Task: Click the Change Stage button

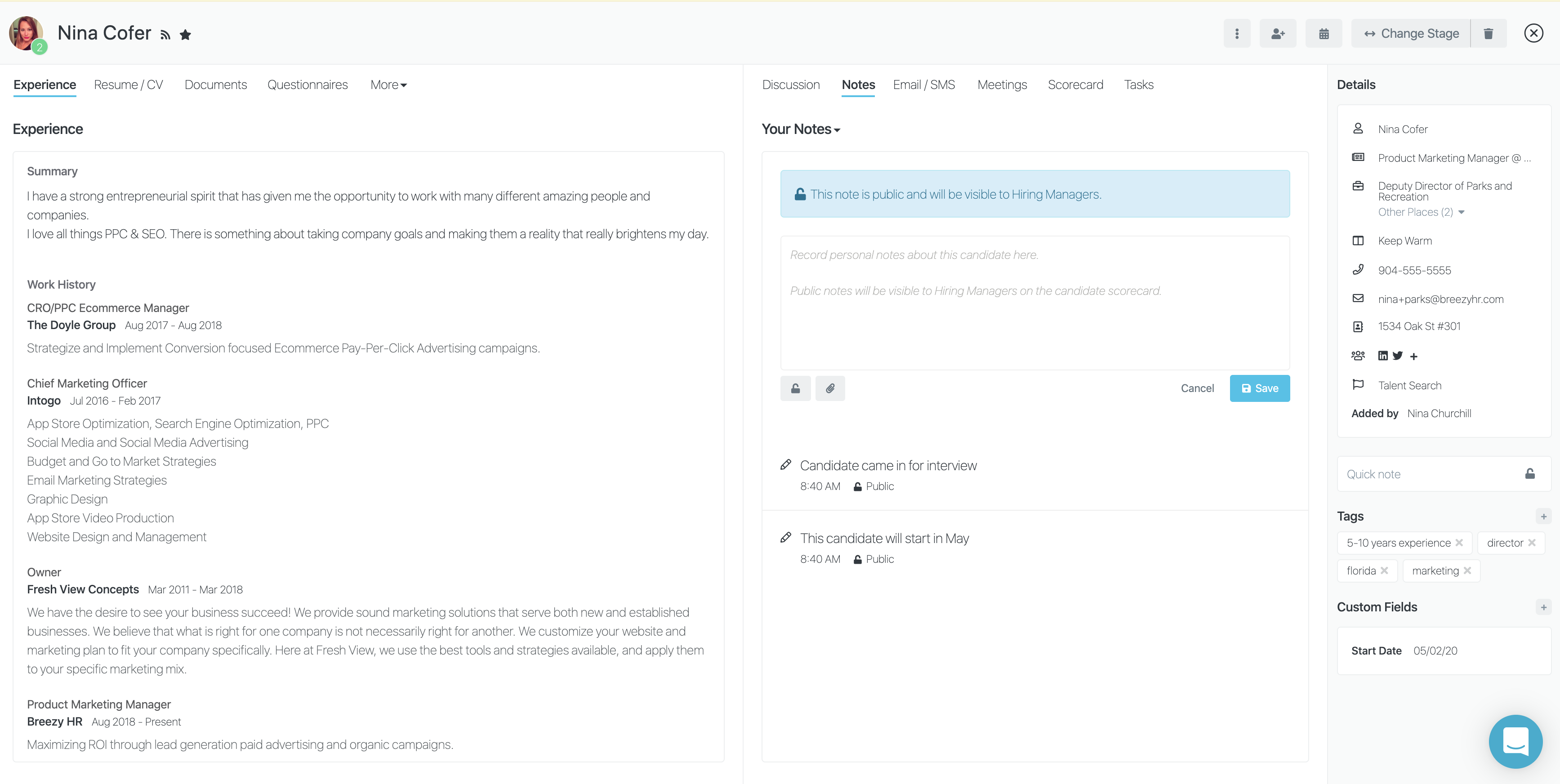Action: click(1411, 34)
